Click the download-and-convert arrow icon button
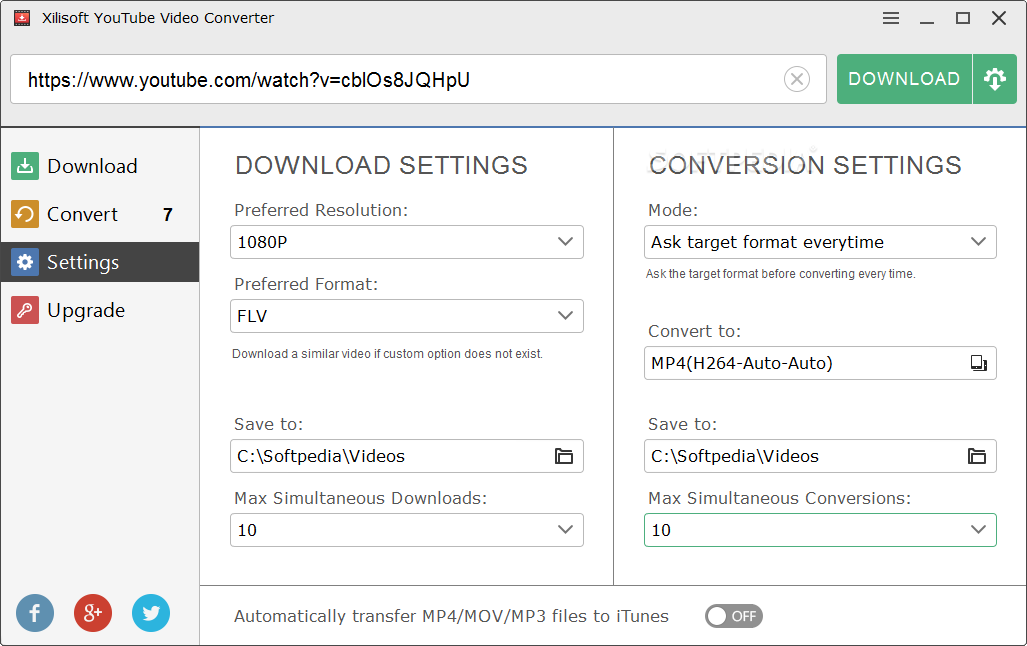The width and height of the screenshot is (1027, 646). pyautogui.click(x=994, y=79)
